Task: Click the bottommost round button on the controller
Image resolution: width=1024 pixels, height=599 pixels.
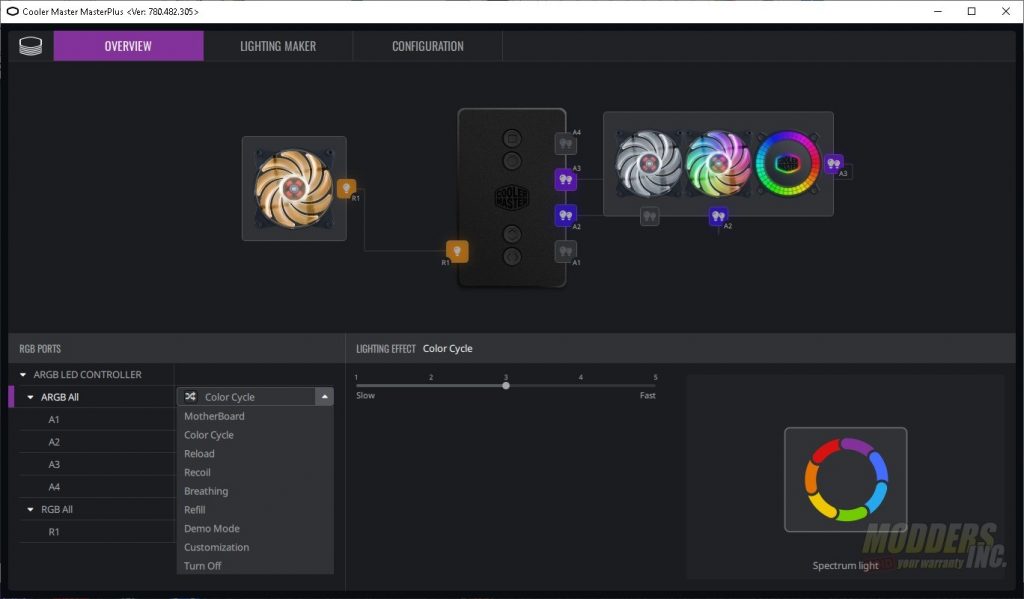Action: [x=512, y=257]
